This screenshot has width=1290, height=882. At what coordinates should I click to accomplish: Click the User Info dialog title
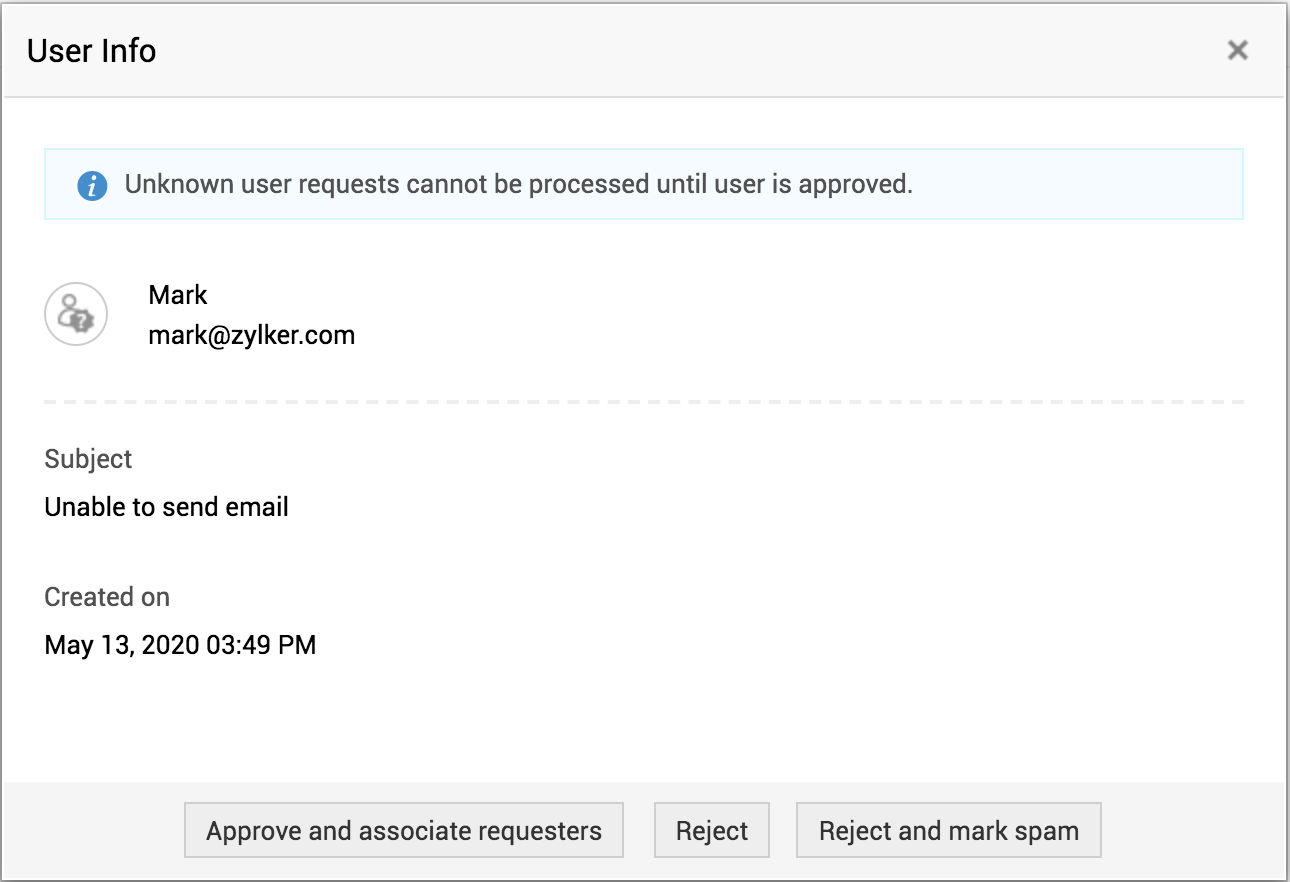92,51
